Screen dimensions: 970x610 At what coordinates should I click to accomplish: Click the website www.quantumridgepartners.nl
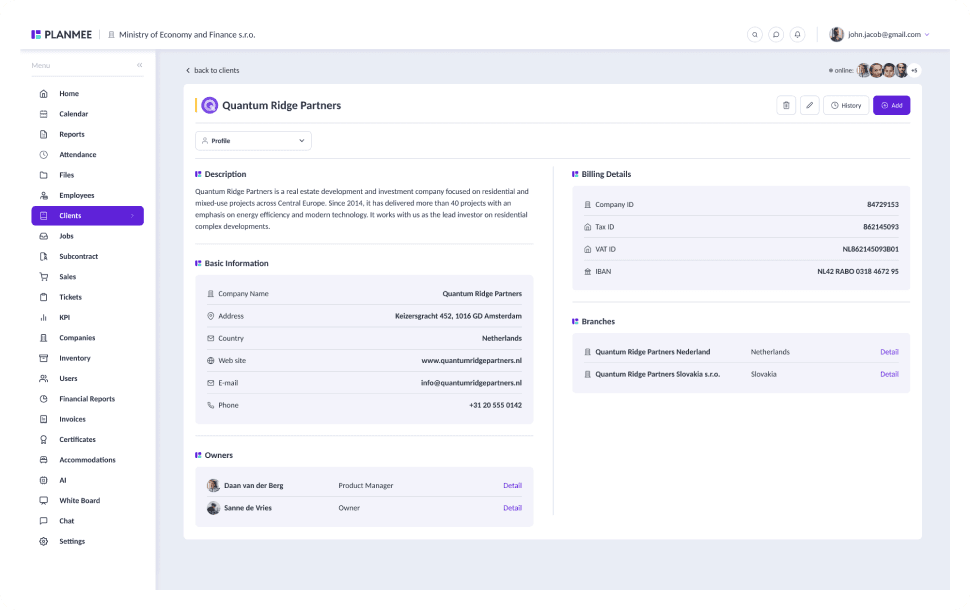471,361
